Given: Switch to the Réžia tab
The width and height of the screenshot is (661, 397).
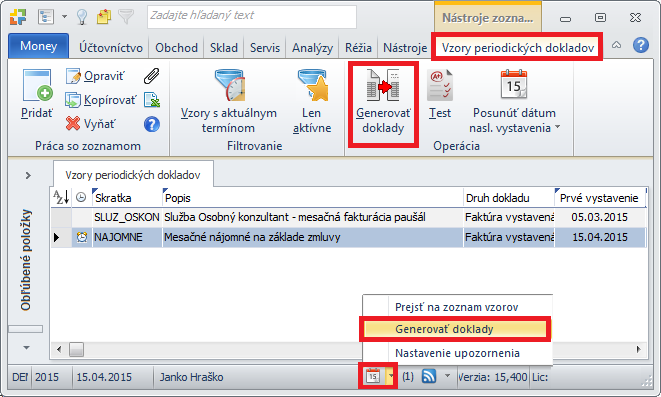Looking at the screenshot, I should click(x=358, y=48).
